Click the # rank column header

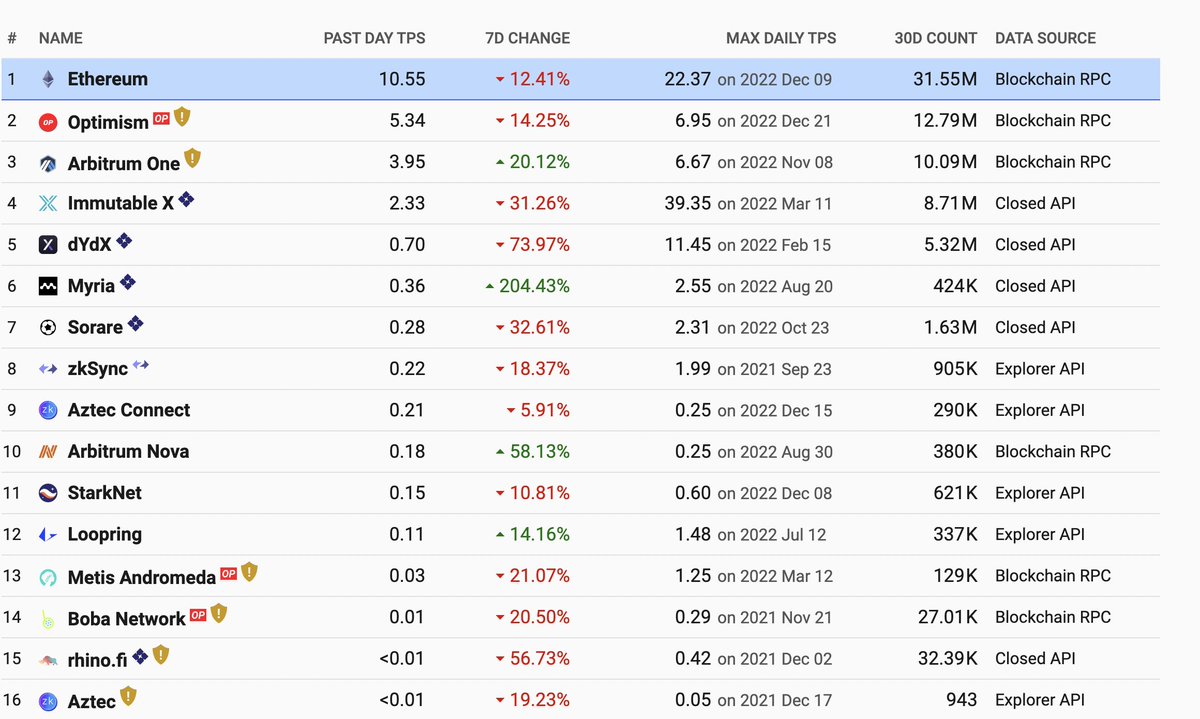12,38
